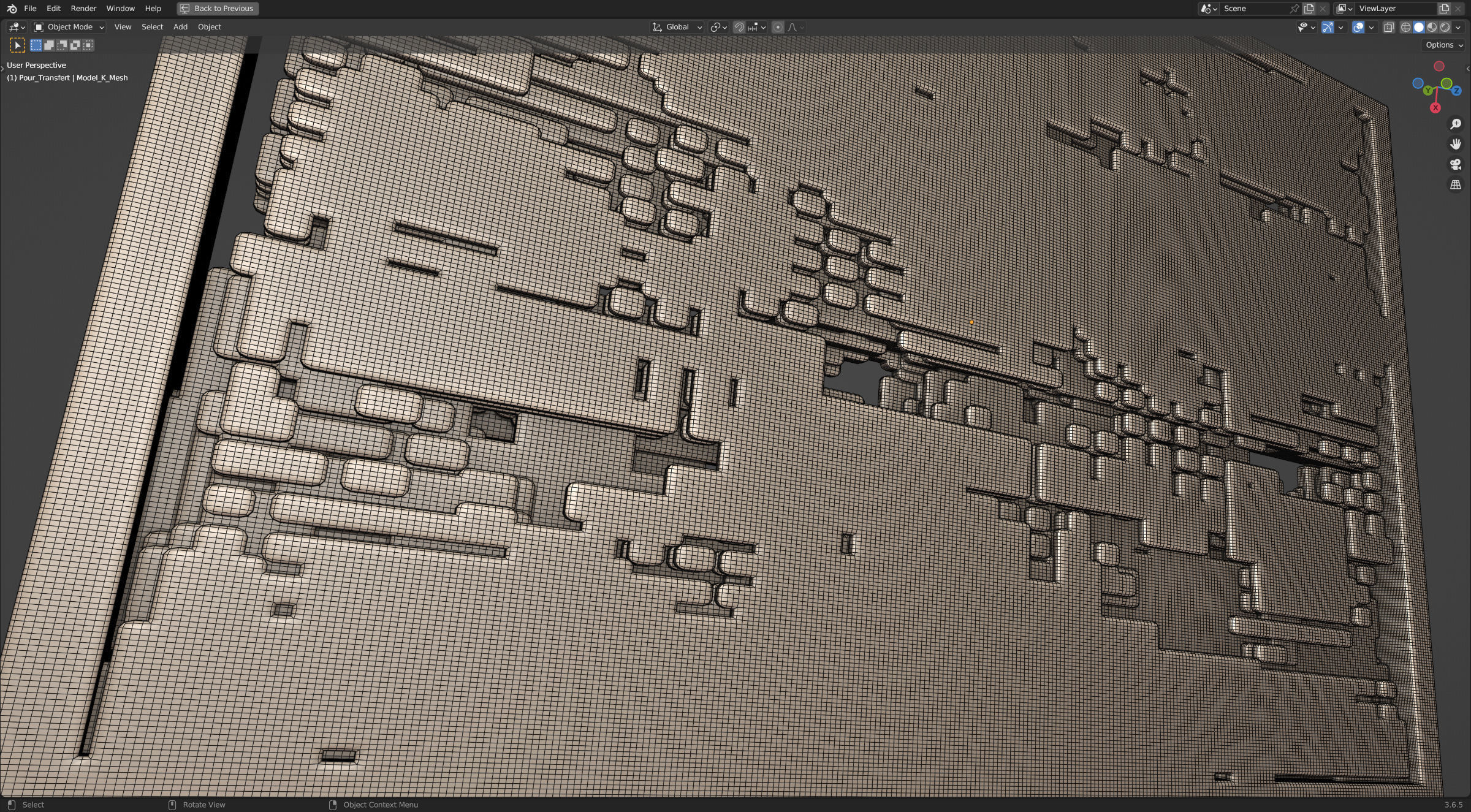The width and height of the screenshot is (1471, 812).
Task: Click the negative Y axis gizmo circle
Action: coord(1446,83)
